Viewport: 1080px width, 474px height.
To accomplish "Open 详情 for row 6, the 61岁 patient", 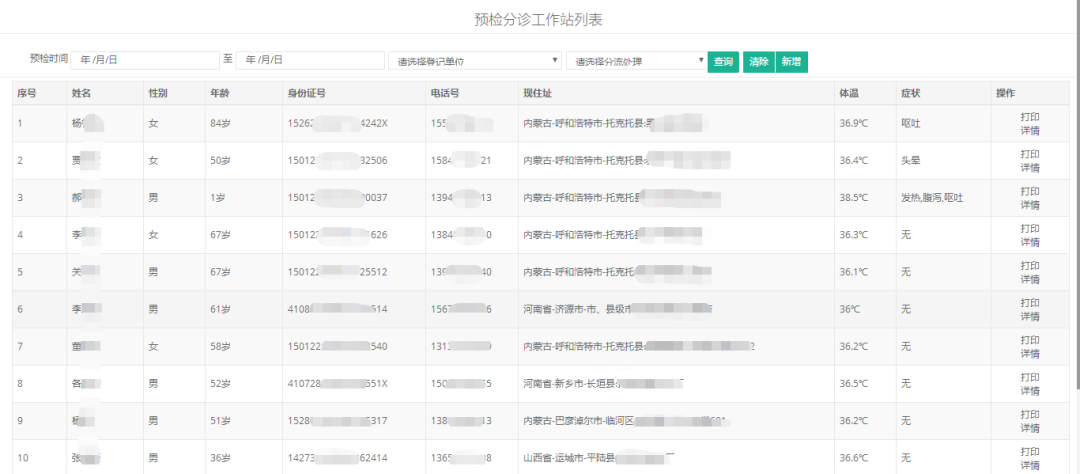I will point(1030,316).
